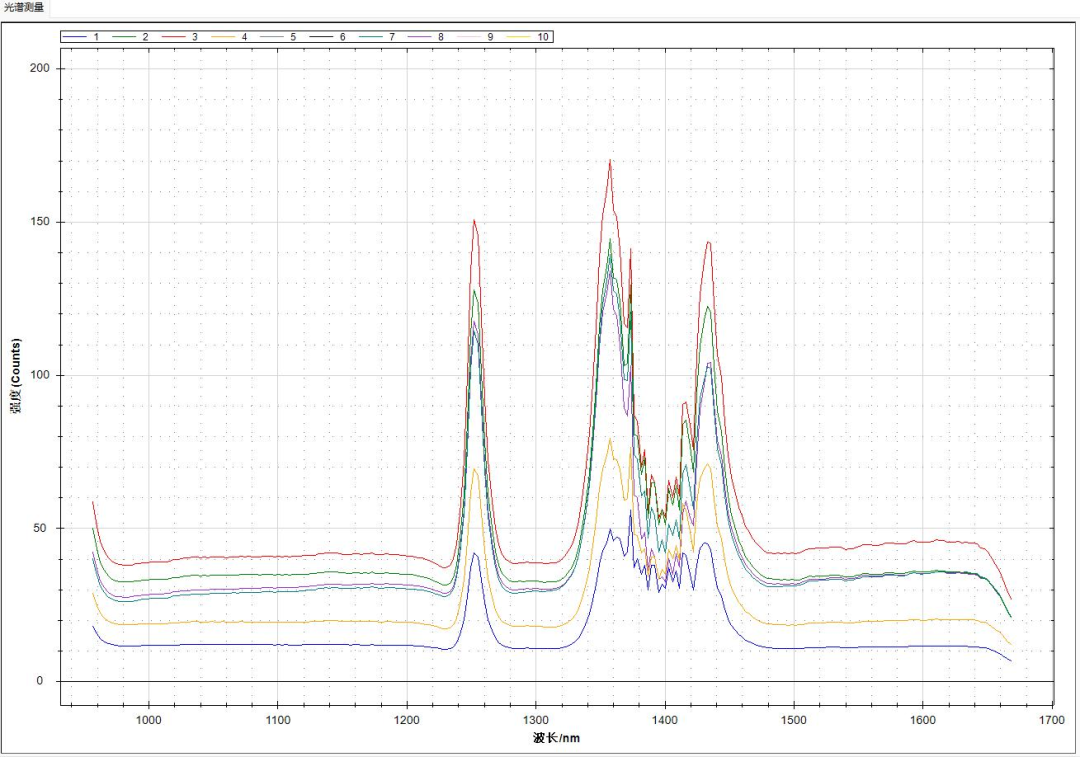This screenshot has width=1080, height=757.
Task: Click legend entry 6 in the chart legend
Action: (x=329, y=37)
